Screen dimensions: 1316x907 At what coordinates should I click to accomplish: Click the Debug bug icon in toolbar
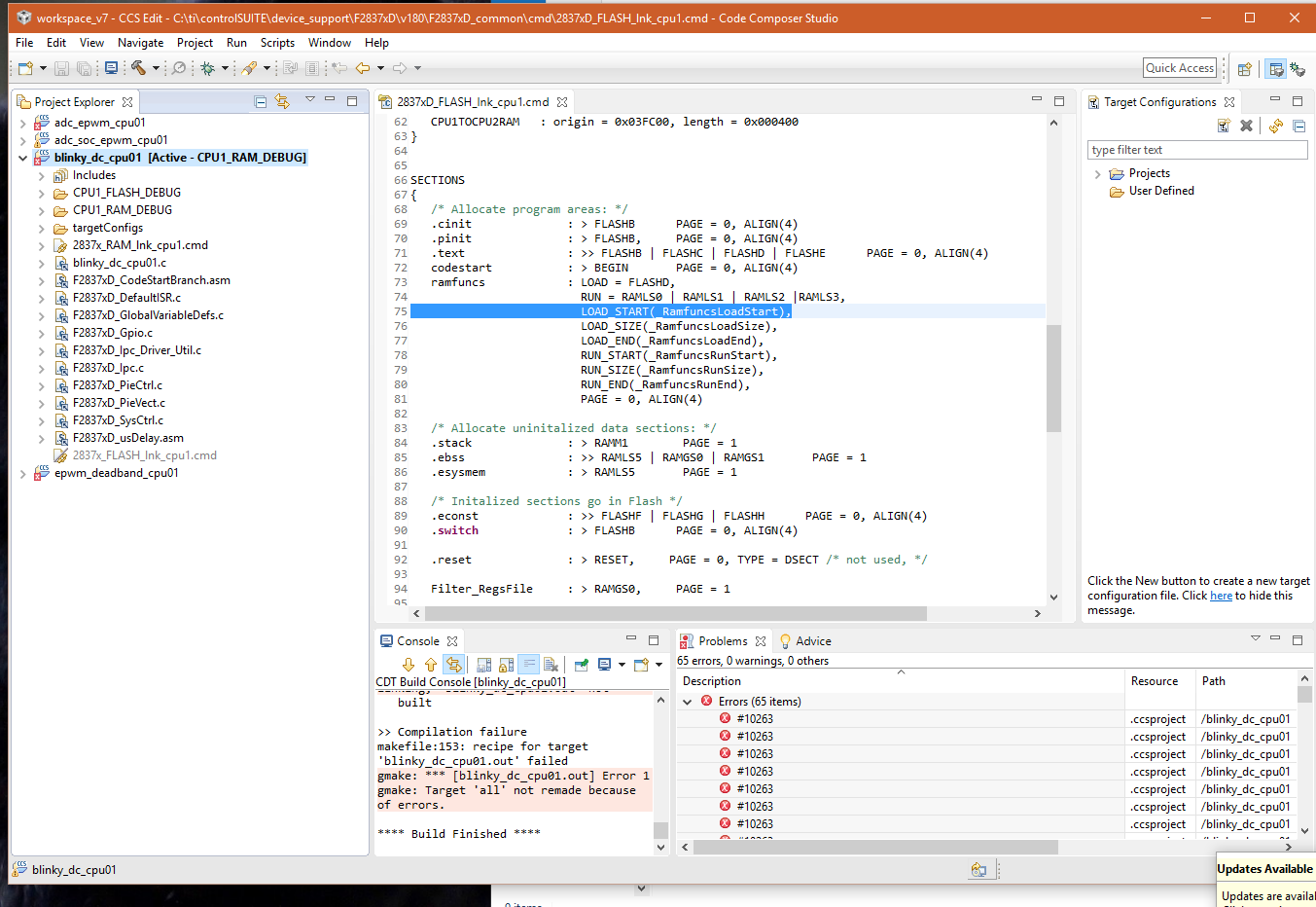pos(207,68)
